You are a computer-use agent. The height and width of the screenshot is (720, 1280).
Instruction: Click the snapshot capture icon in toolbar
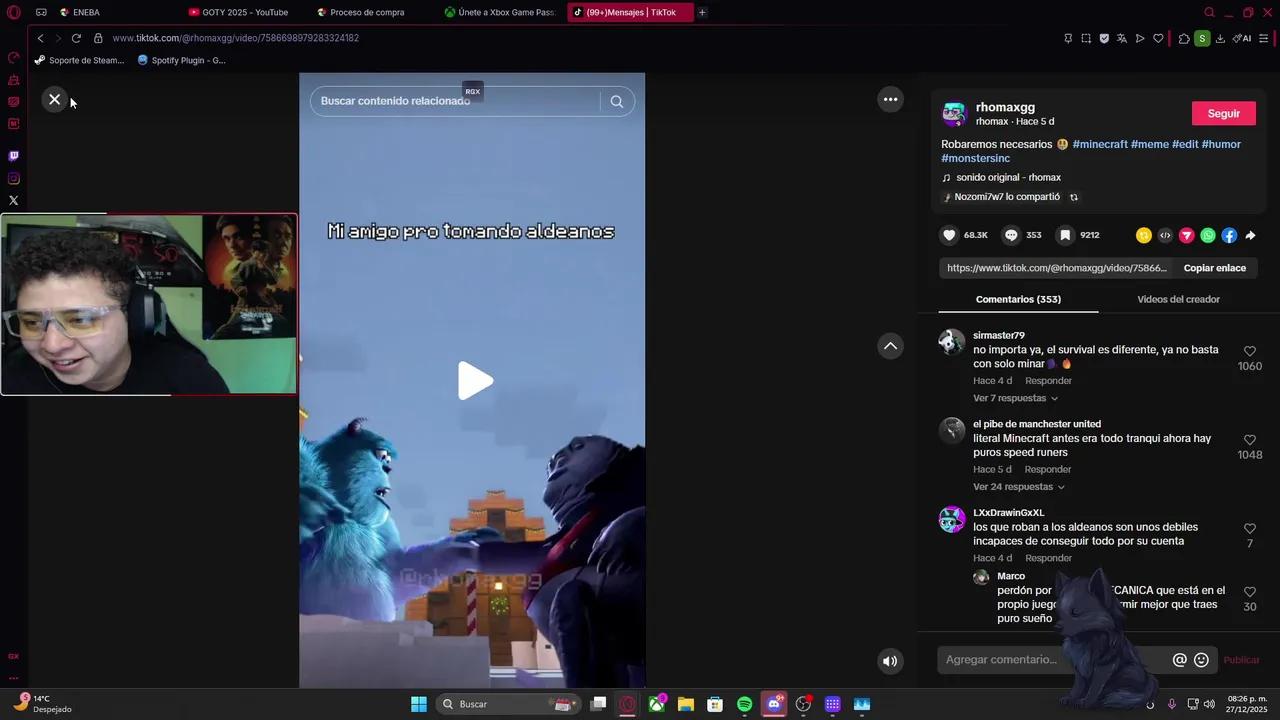(1086, 38)
